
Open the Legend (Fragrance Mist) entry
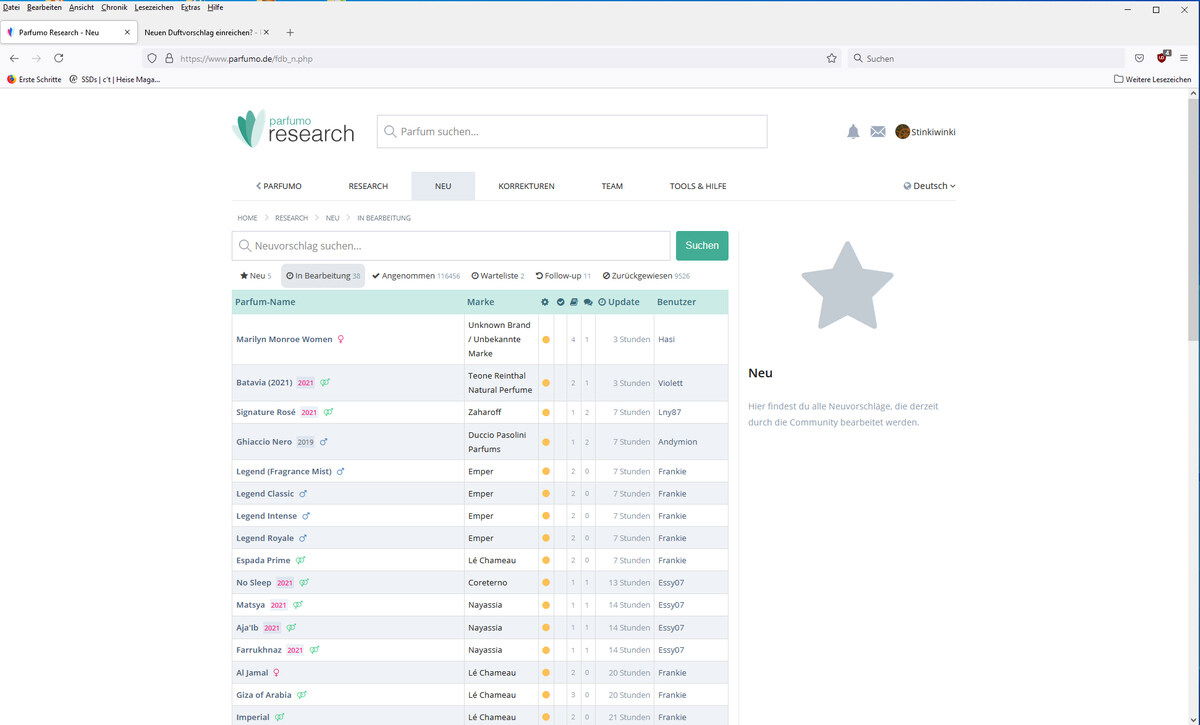284,471
